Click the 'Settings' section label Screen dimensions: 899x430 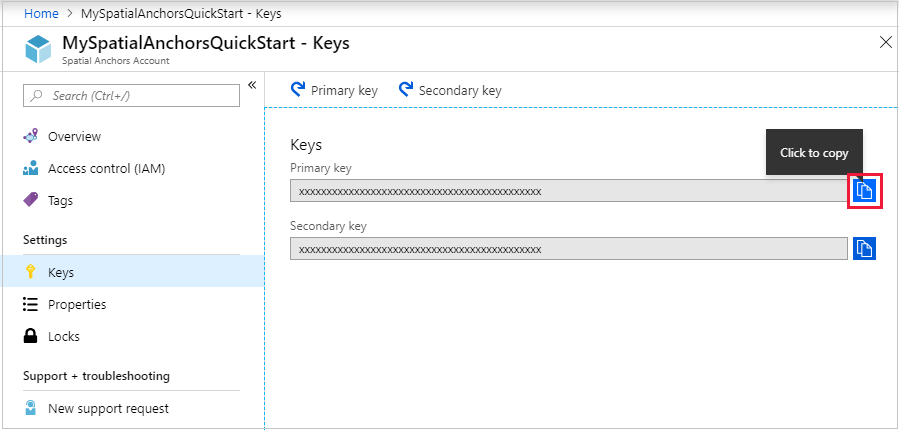45,240
